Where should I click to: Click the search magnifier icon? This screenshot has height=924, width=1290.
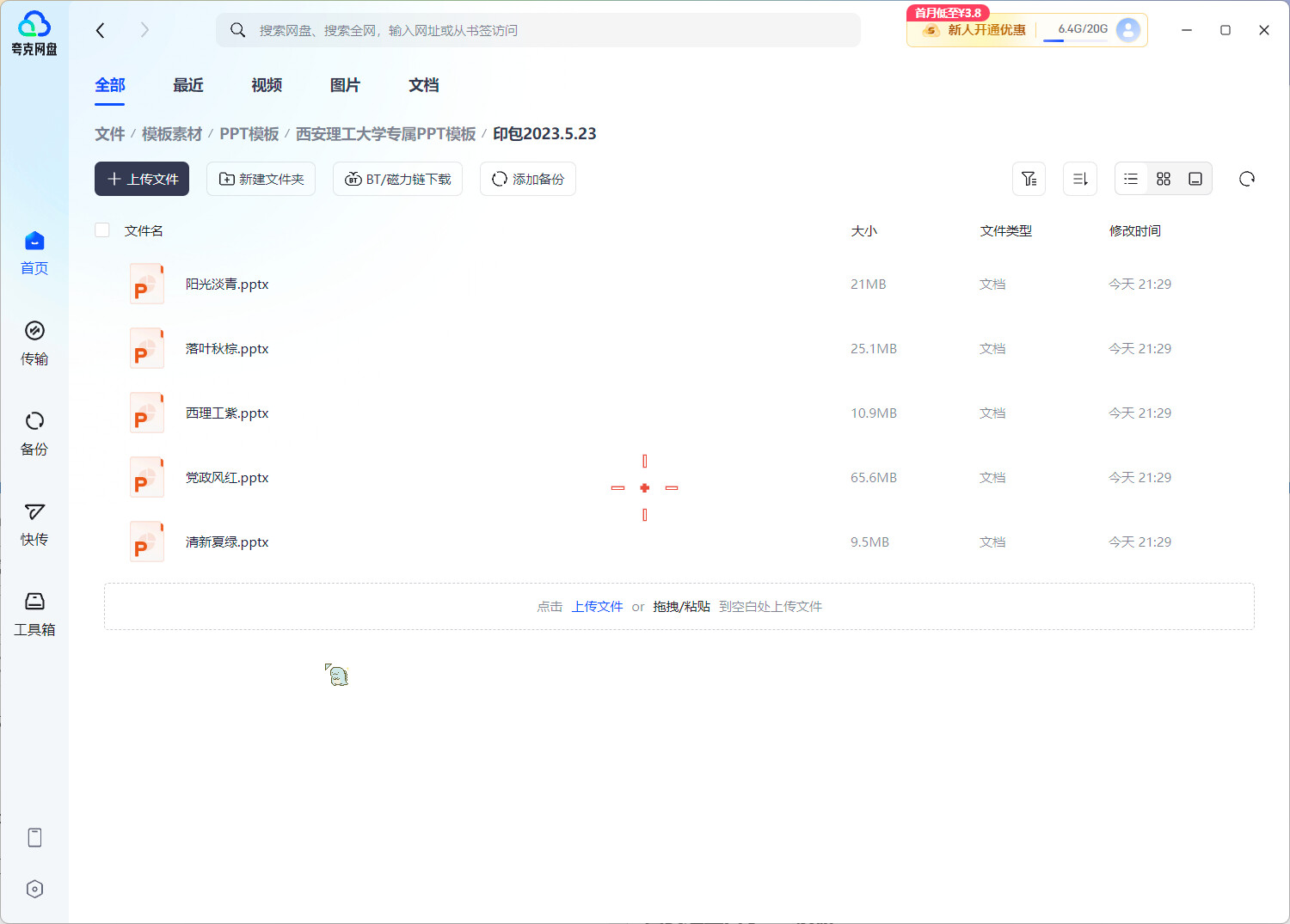238,30
